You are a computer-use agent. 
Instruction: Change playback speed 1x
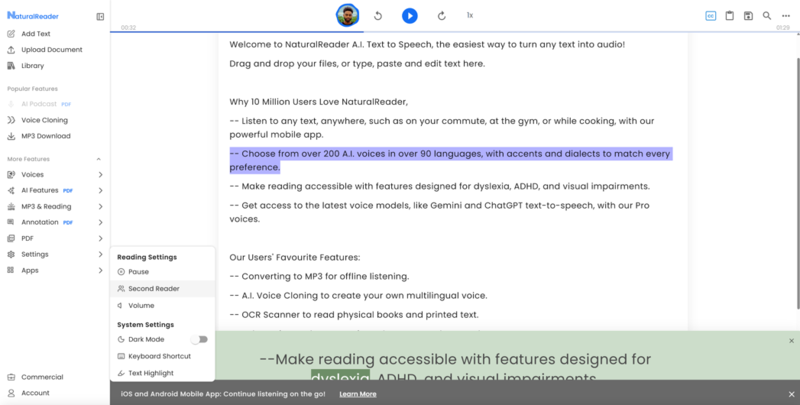pyautogui.click(x=470, y=15)
